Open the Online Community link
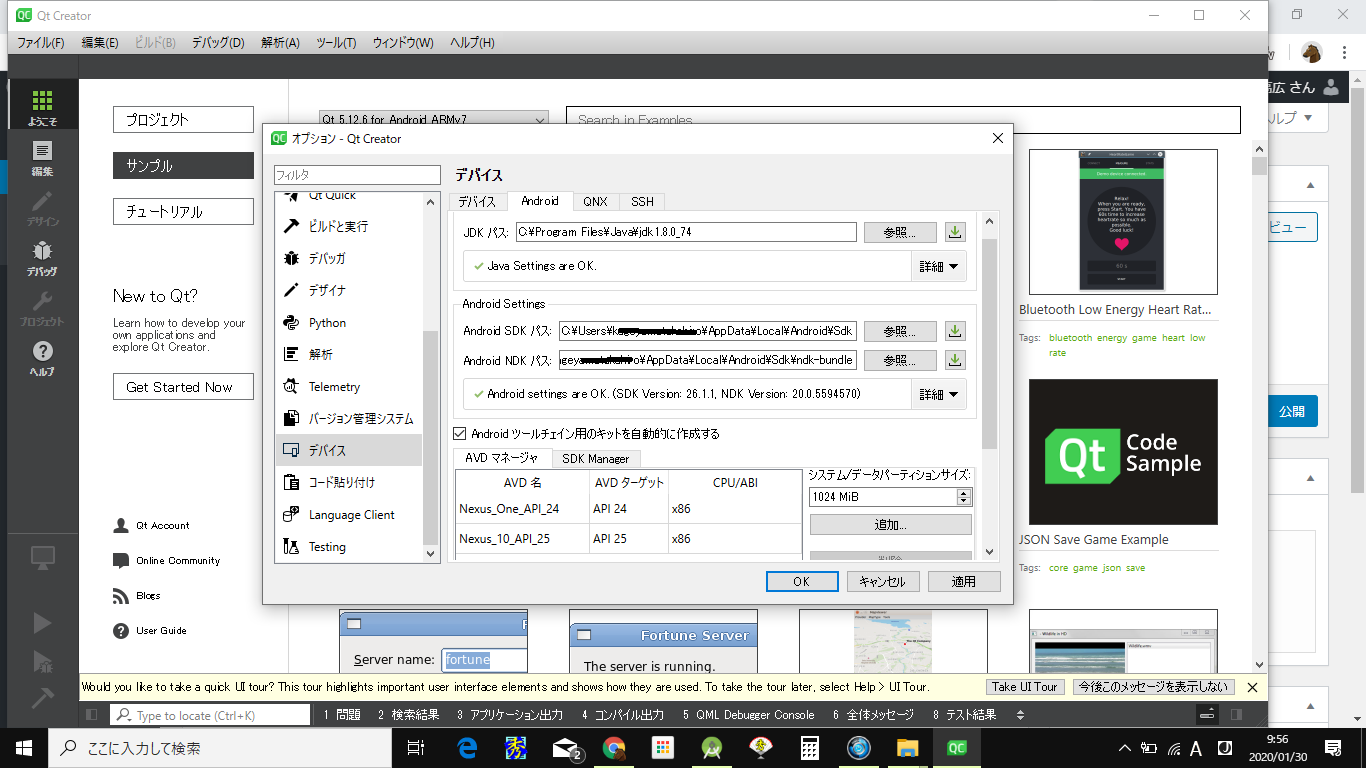The image size is (1366, 768). [178, 560]
